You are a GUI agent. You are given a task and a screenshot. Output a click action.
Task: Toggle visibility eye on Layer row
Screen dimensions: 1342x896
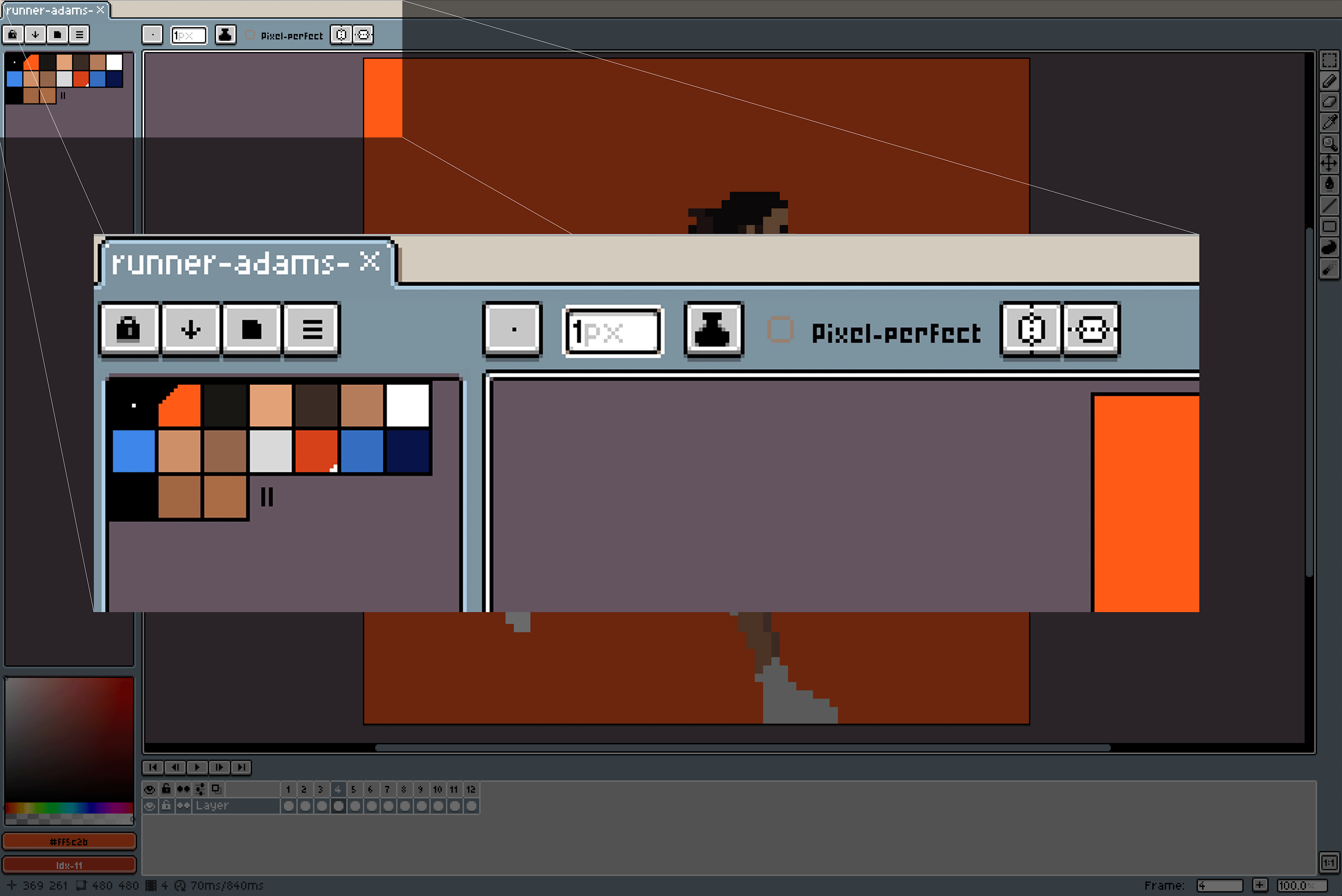pos(150,806)
